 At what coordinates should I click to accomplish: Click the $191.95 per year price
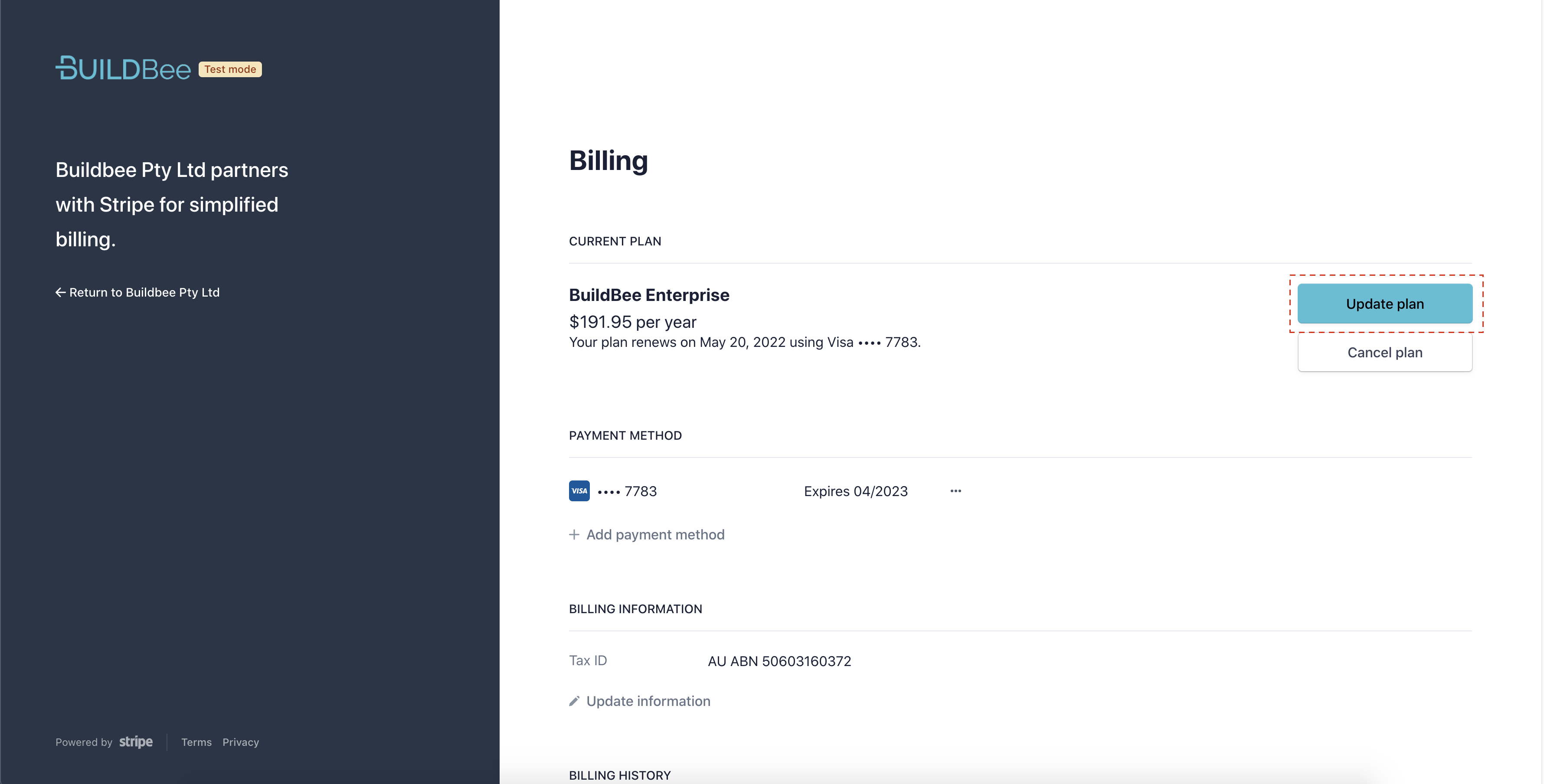632,323
